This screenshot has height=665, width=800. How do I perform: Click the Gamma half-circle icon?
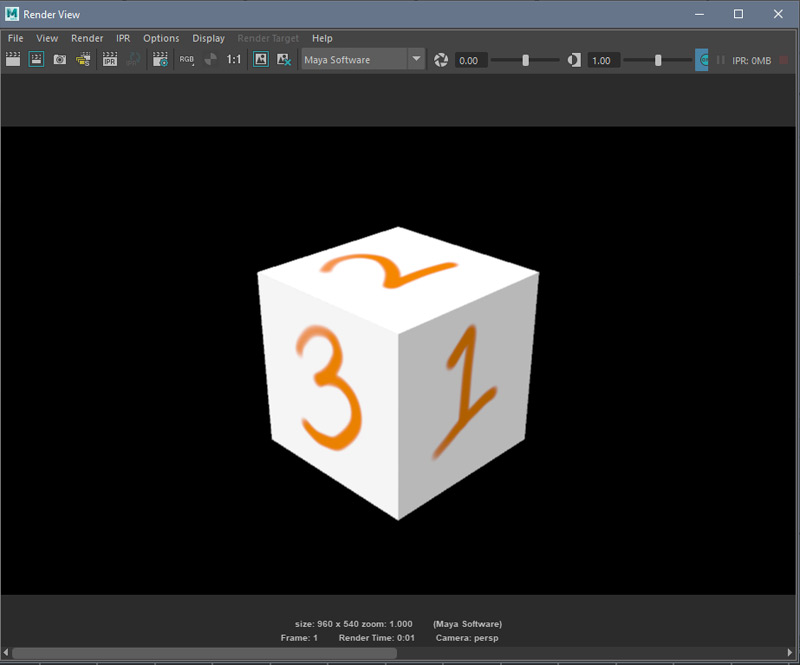574,60
